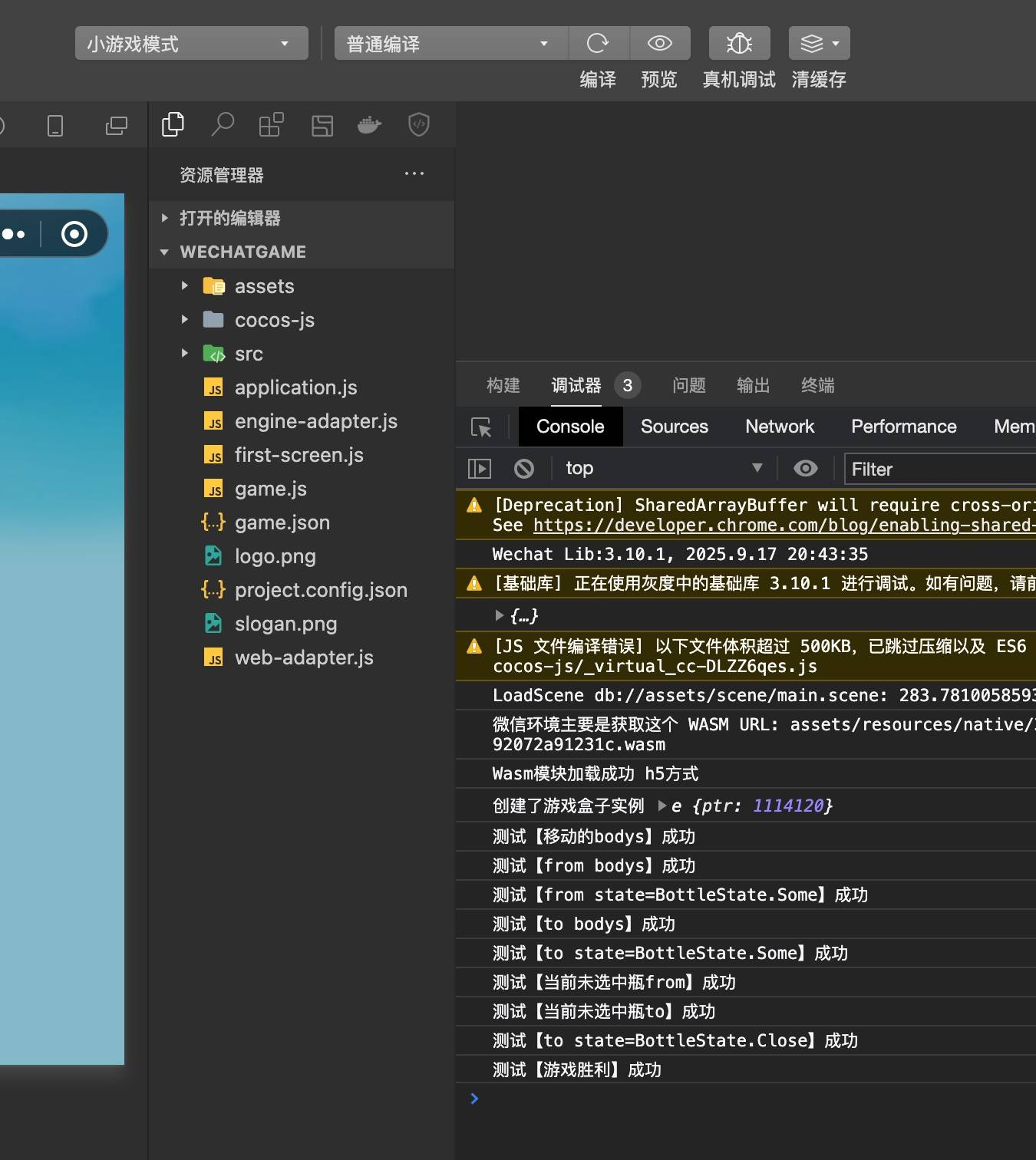Switch to the Network tab
The height and width of the screenshot is (1160, 1036).
tap(779, 427)
